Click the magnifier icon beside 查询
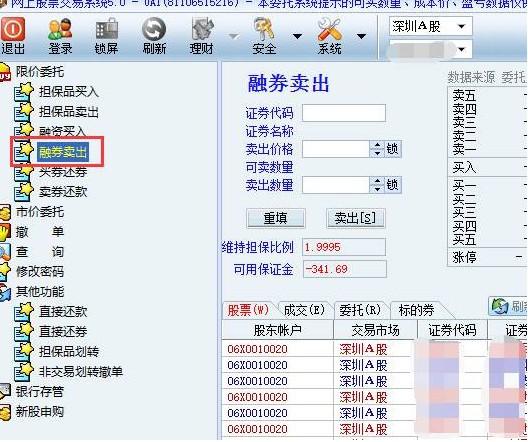 pyautogui.click(x=5, y=252)
